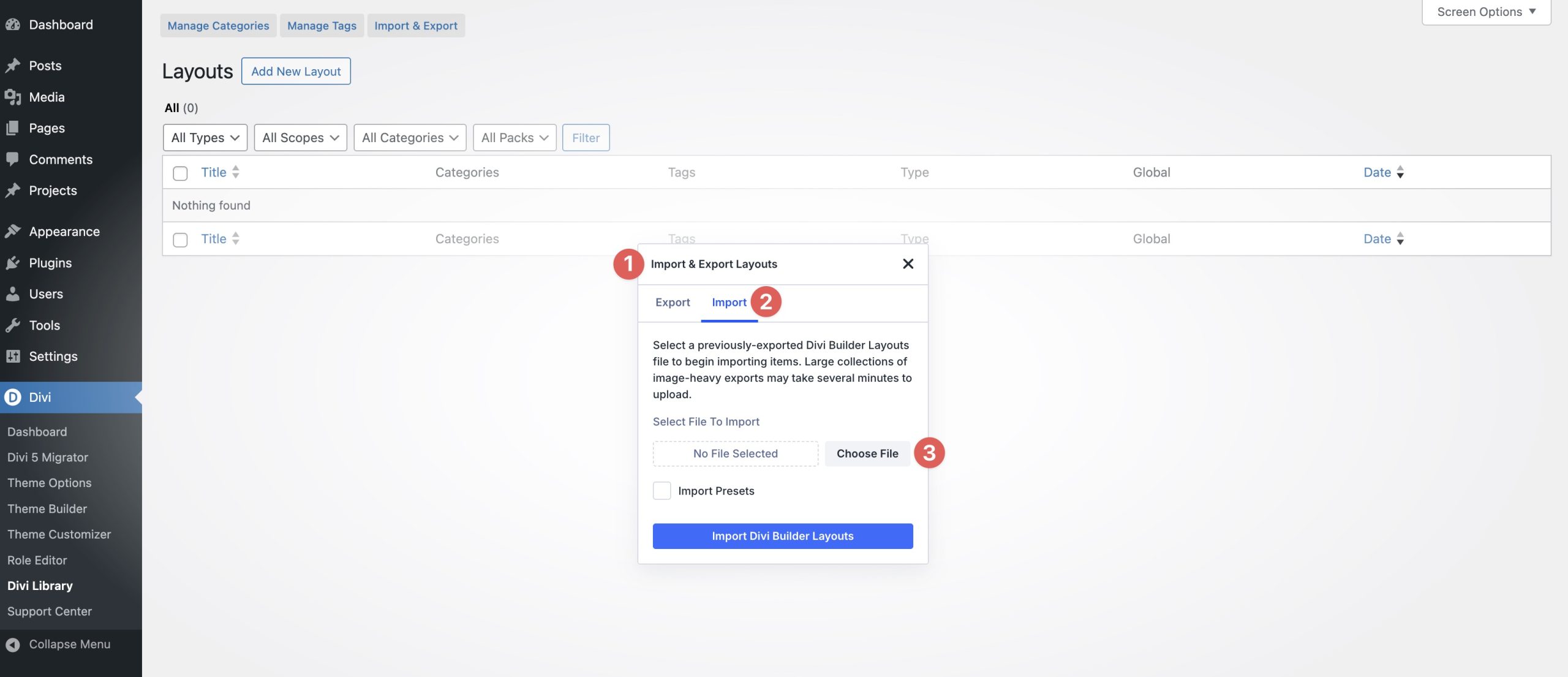
Task: Open the Screen Options panel
Action: coord(1485,12)
